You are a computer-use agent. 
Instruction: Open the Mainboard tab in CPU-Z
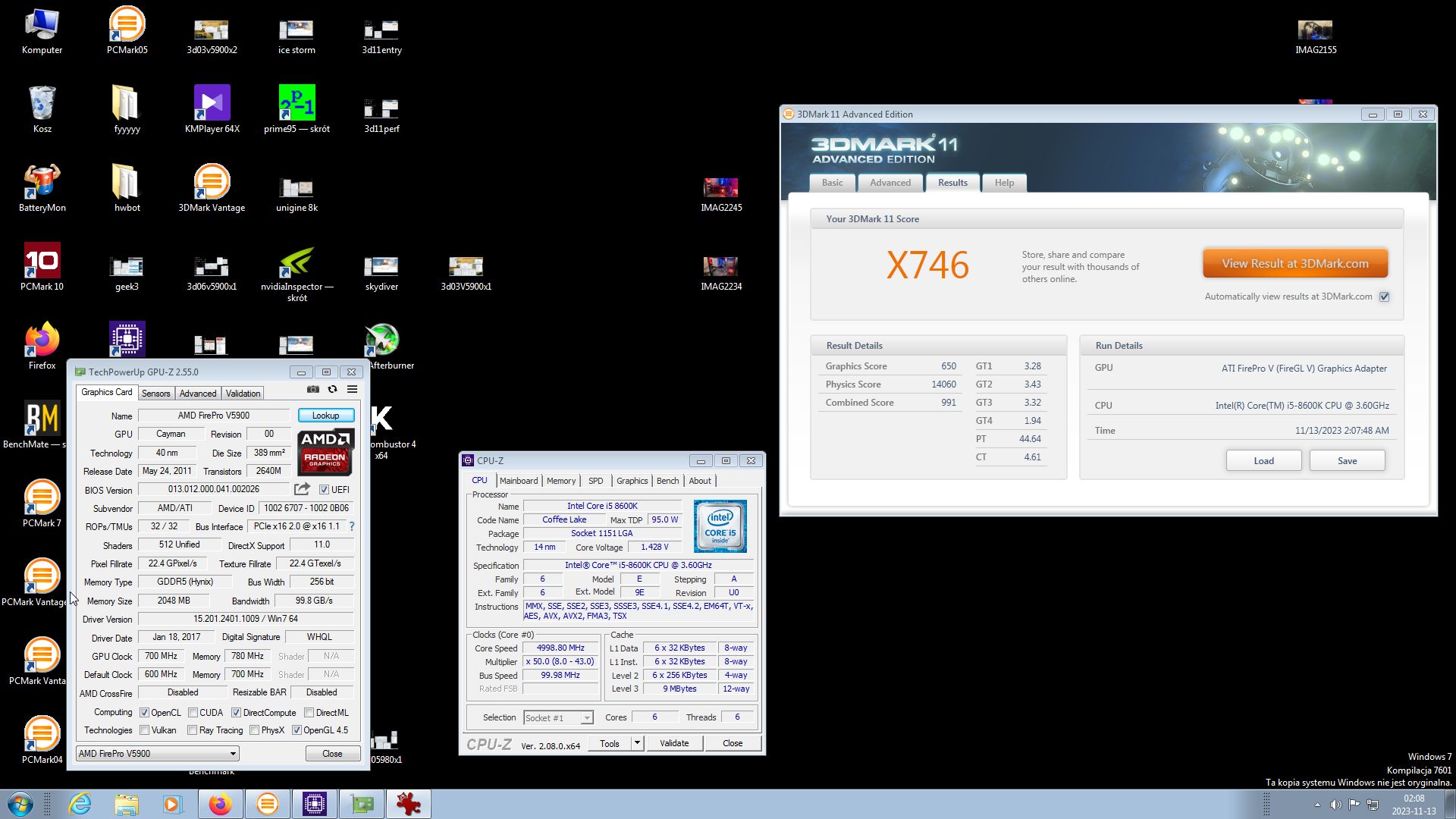(519, 481)
